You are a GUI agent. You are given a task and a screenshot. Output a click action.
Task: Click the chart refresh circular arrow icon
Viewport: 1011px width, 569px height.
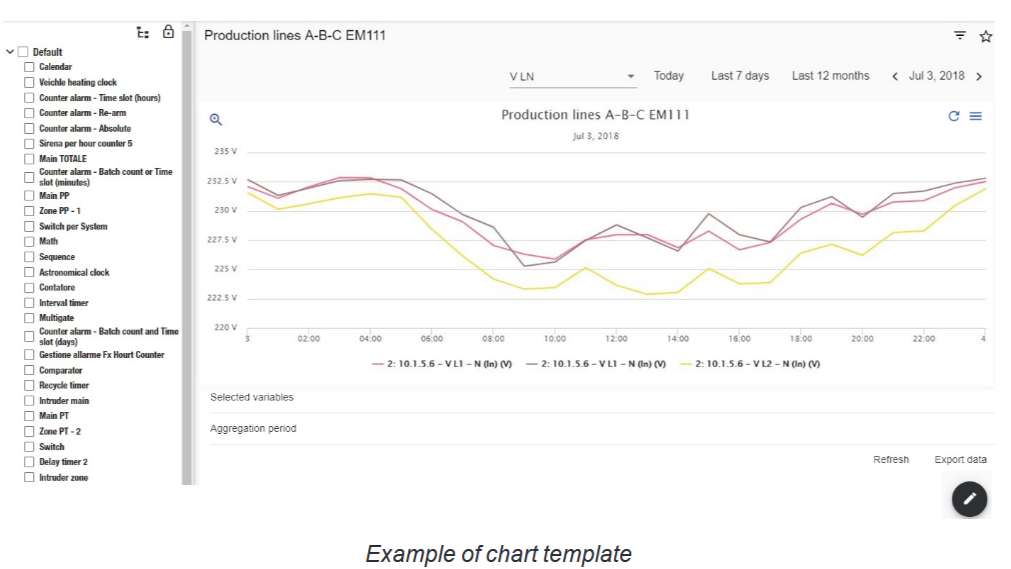click(x=954, y=116)
